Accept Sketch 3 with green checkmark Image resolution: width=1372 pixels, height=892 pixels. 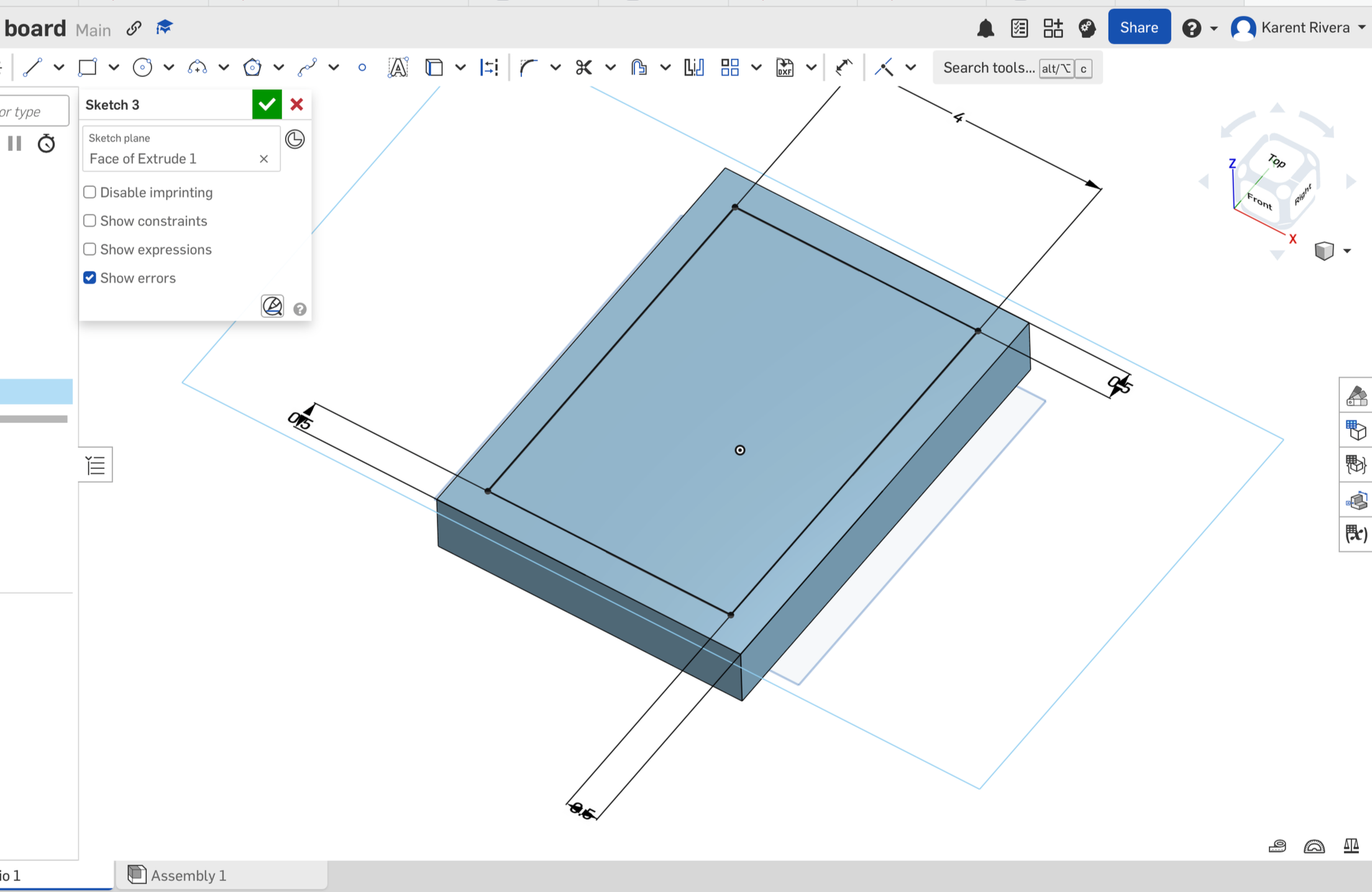pos(267,104)
